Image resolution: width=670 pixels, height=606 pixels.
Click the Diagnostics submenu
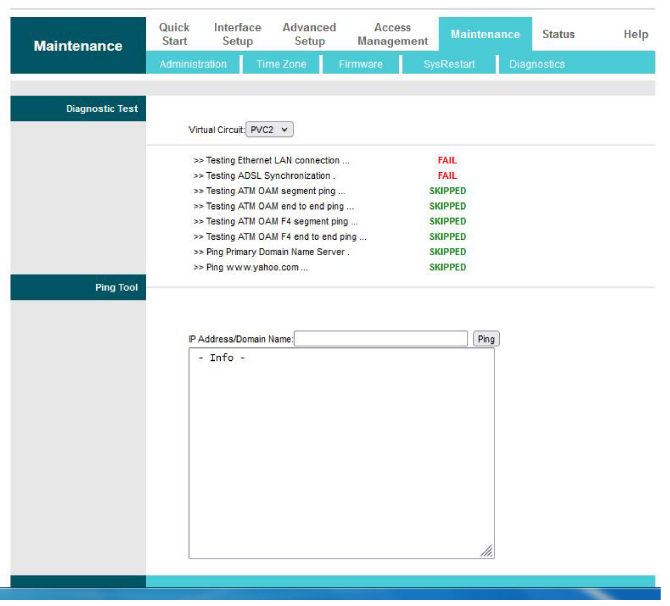click(x=536, y=64)
